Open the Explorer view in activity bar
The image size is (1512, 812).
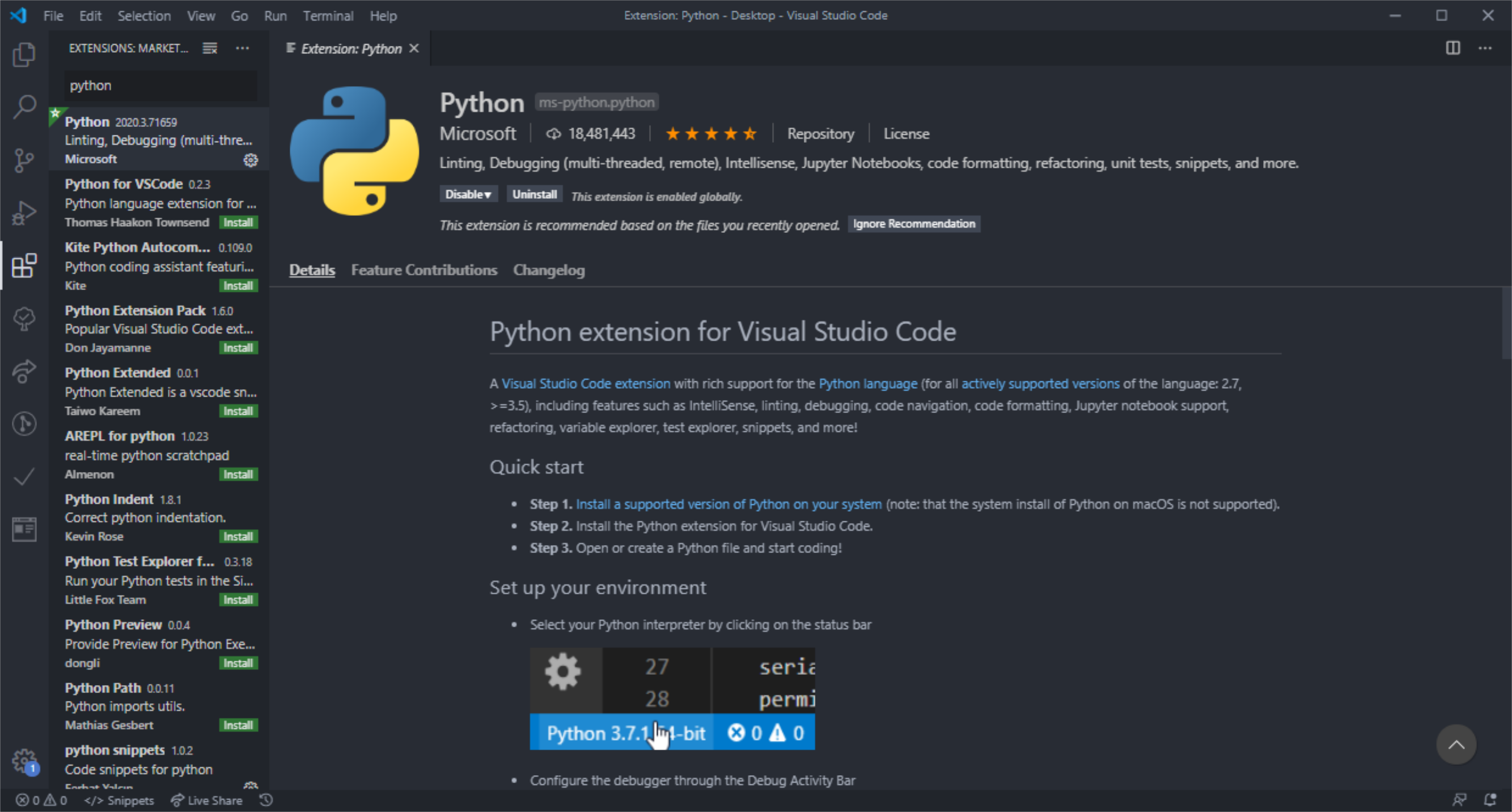tap(24, 54)
